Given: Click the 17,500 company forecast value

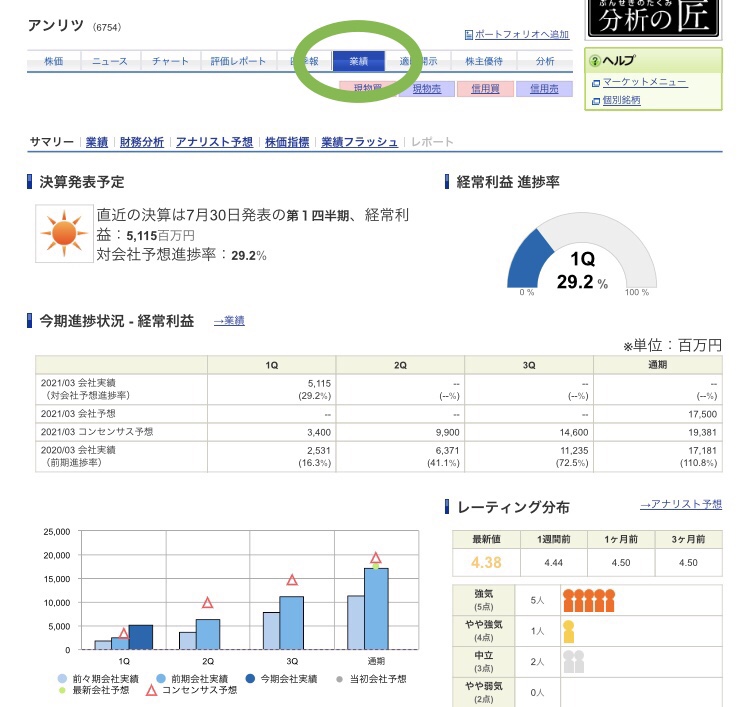Looking at the screenshot, I should tap(702, 414).
